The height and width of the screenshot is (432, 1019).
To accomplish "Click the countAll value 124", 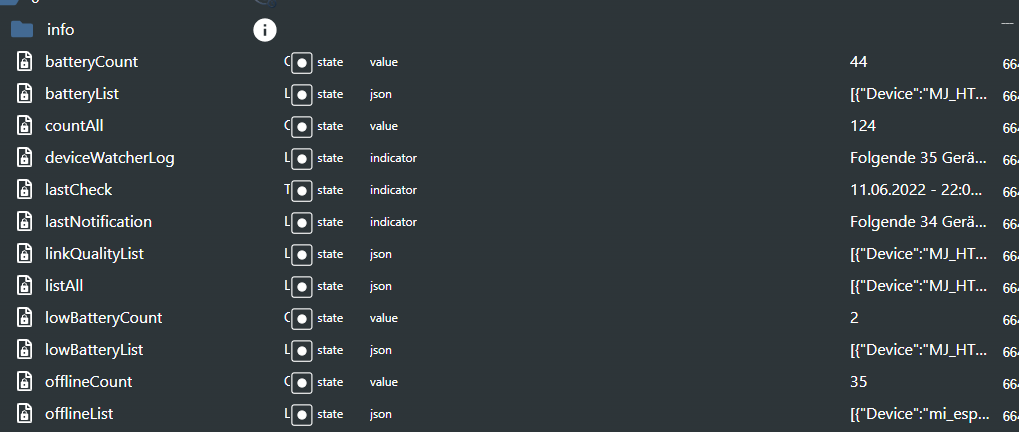I will tap(863, 126).
